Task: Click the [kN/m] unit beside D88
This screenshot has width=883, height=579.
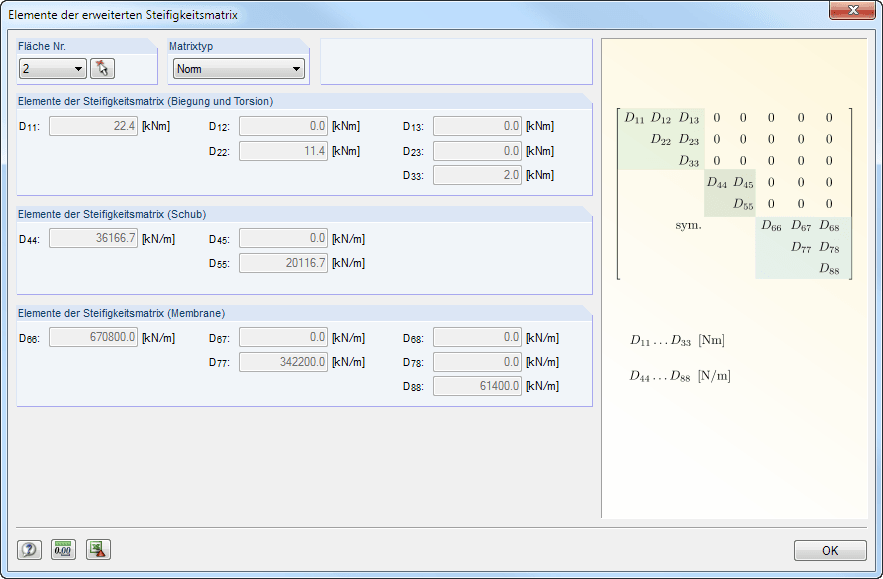Action: point(542,386)
